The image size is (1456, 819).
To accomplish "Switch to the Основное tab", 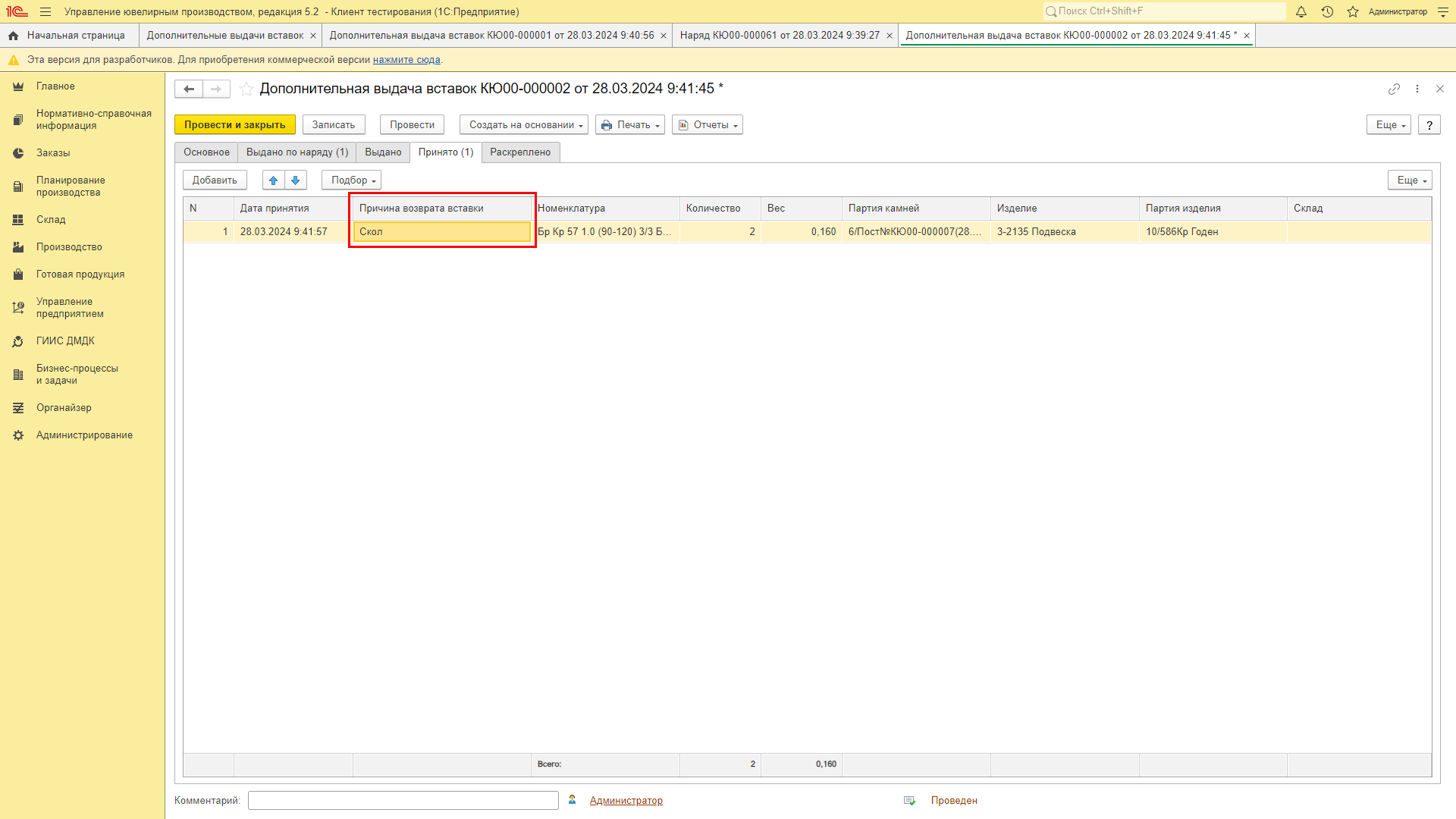I will 206,152.
